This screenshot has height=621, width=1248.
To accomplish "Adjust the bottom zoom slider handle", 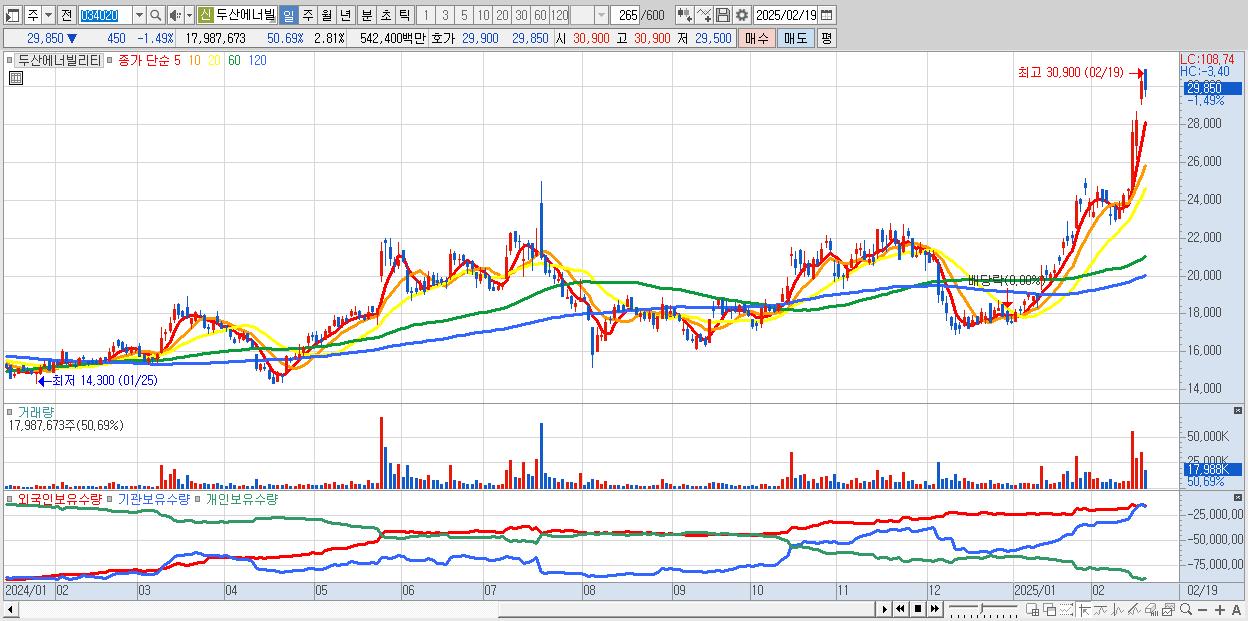I will pos(982,608).
